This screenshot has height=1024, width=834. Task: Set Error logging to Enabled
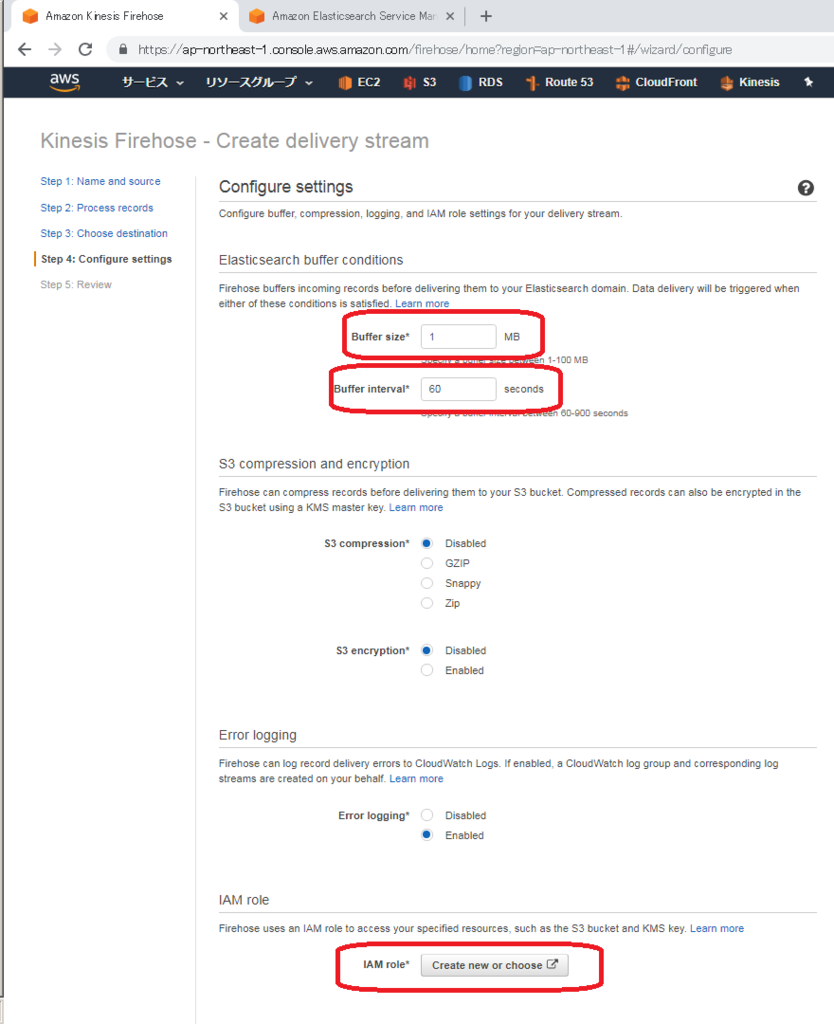(427, 835)
